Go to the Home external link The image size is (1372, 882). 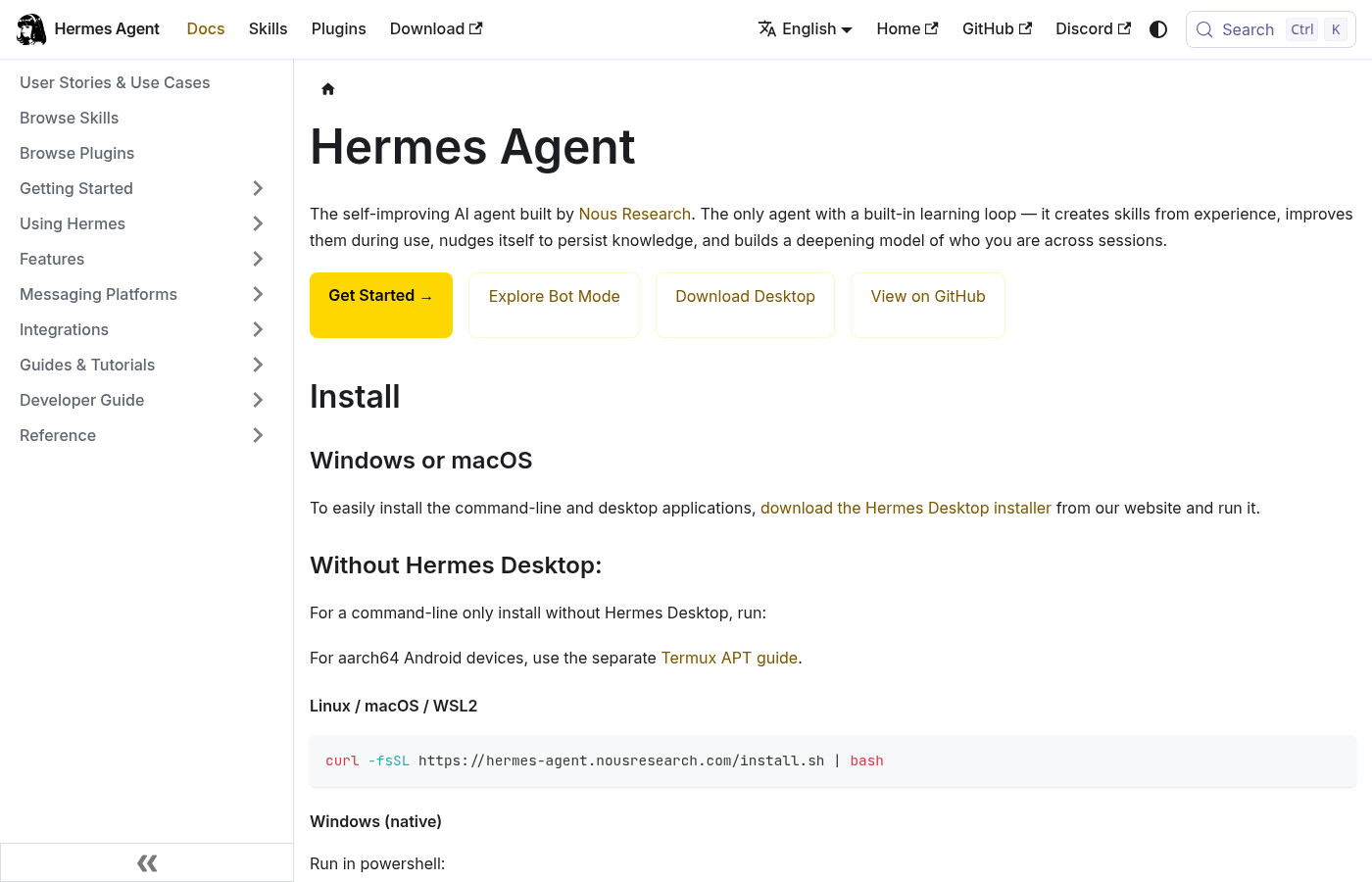point(907,29)
